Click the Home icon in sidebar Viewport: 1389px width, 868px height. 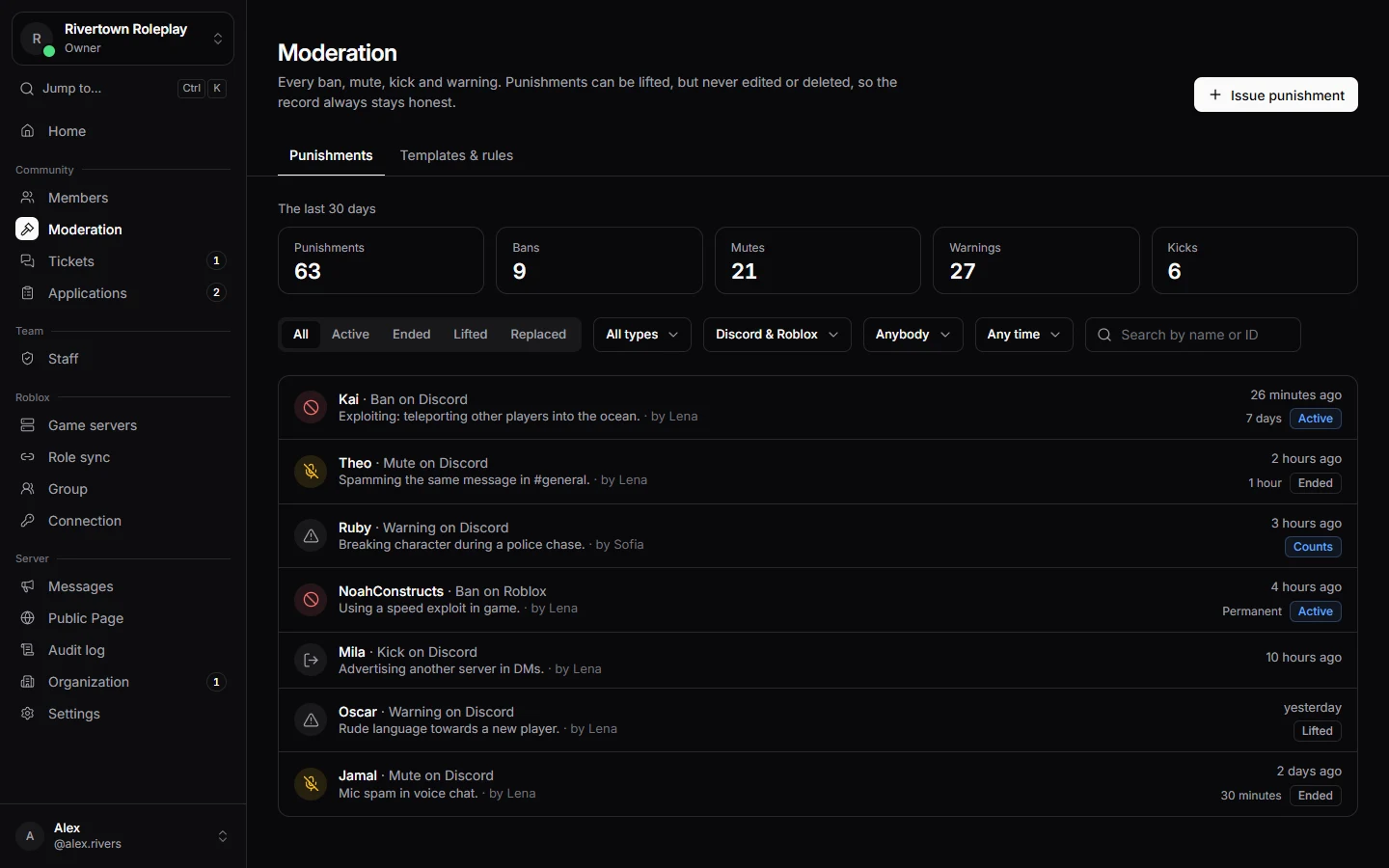(27, 131)
